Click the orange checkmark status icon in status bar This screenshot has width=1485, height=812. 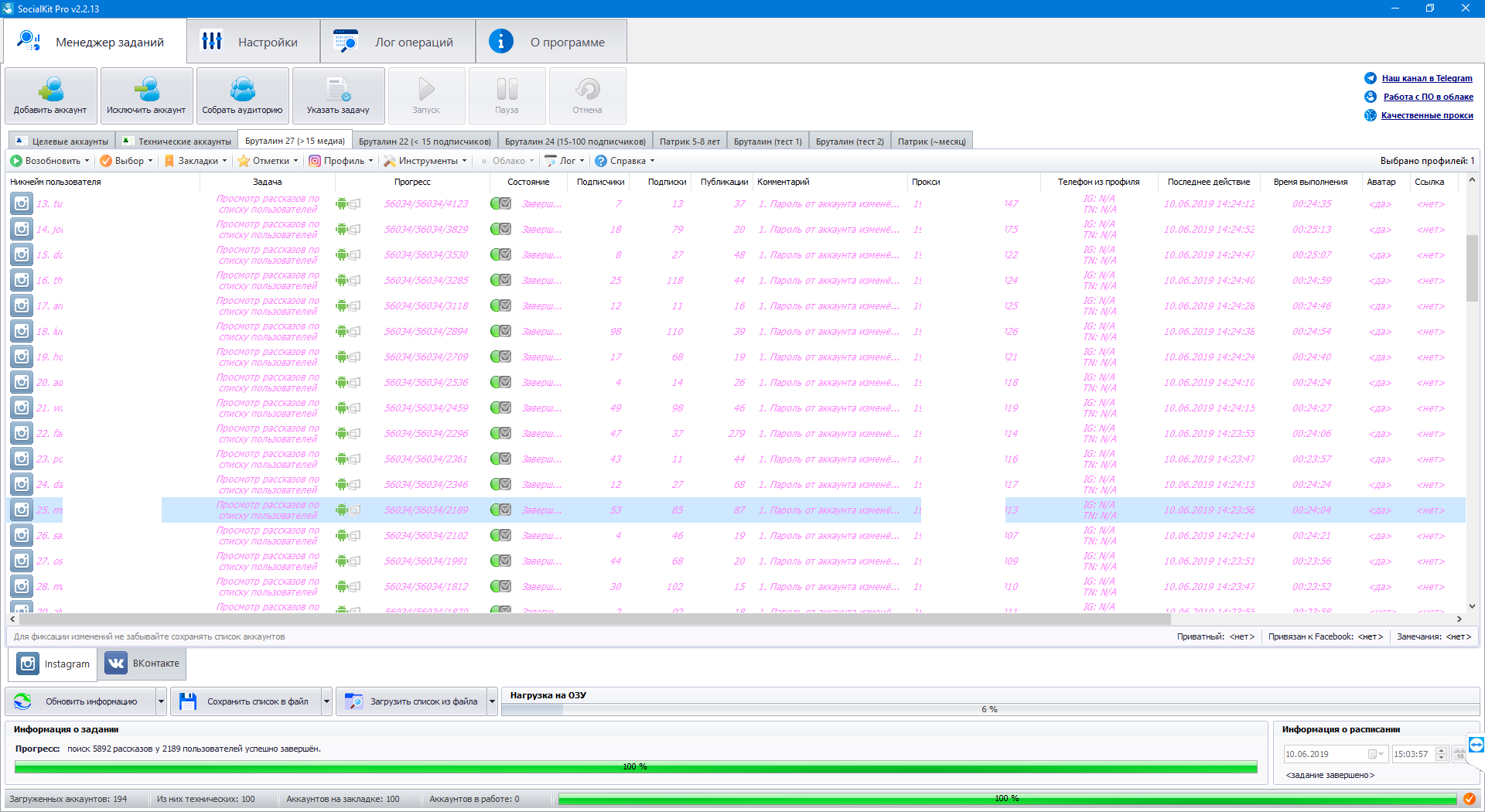[x=1470, y=799]
